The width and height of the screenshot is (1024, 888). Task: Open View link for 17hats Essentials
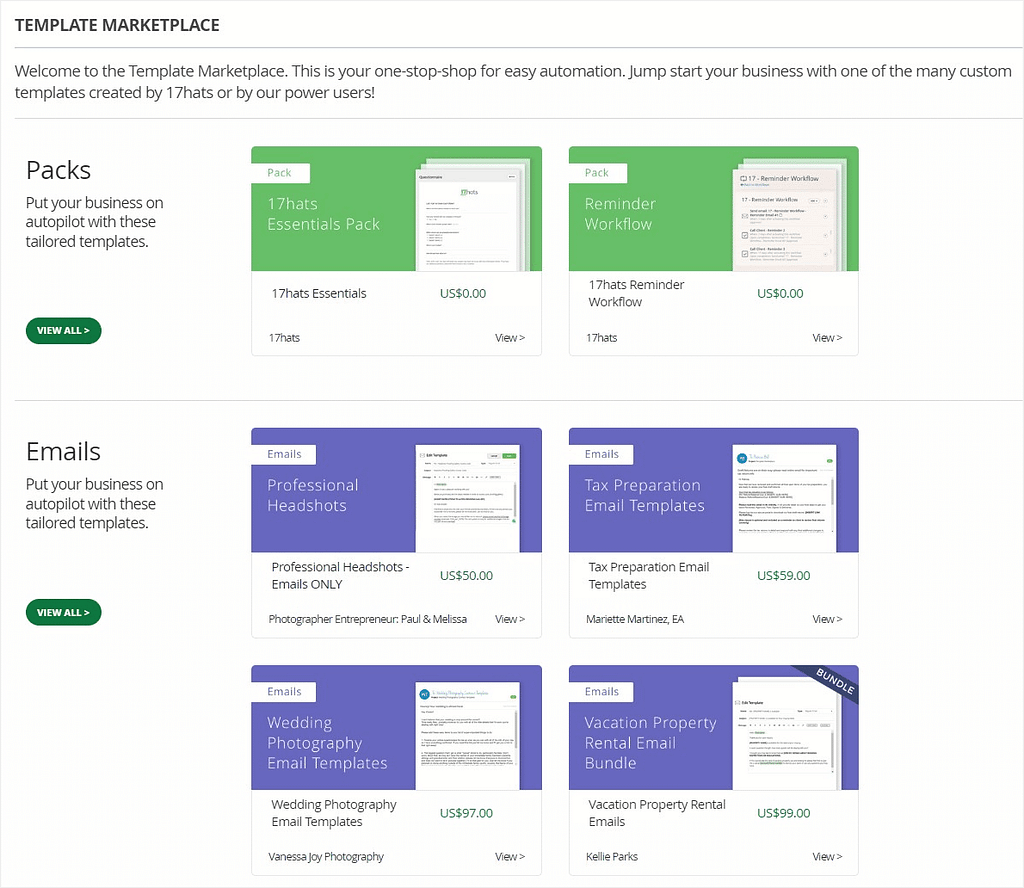coord(509,338)
